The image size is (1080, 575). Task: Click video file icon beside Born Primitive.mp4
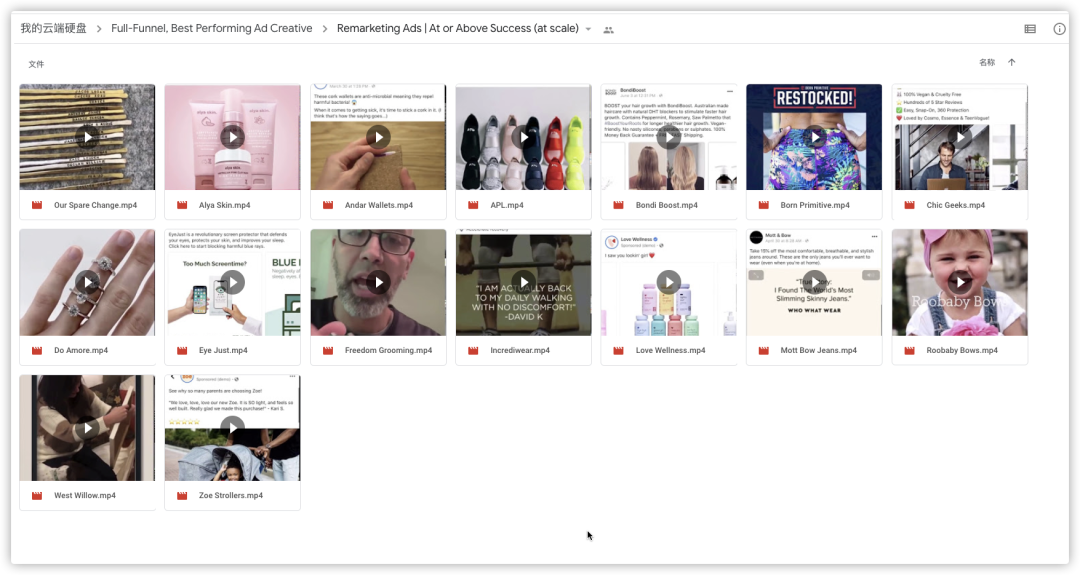click(x=764, y=205)
